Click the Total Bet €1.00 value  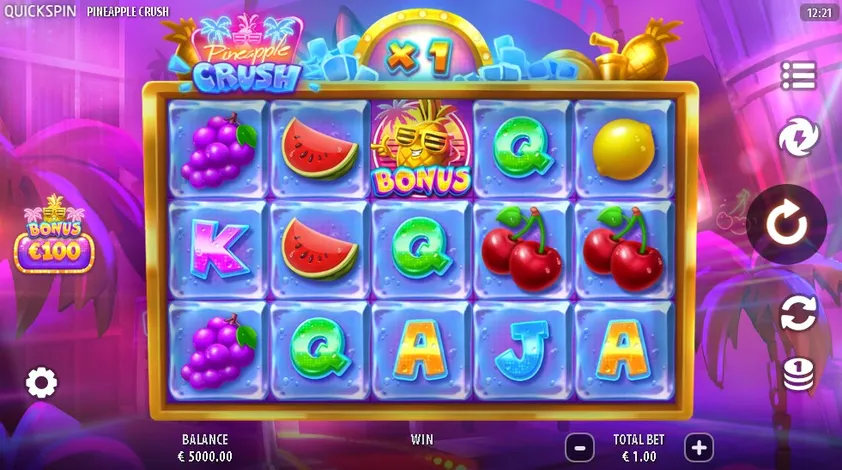click(639, 457)
